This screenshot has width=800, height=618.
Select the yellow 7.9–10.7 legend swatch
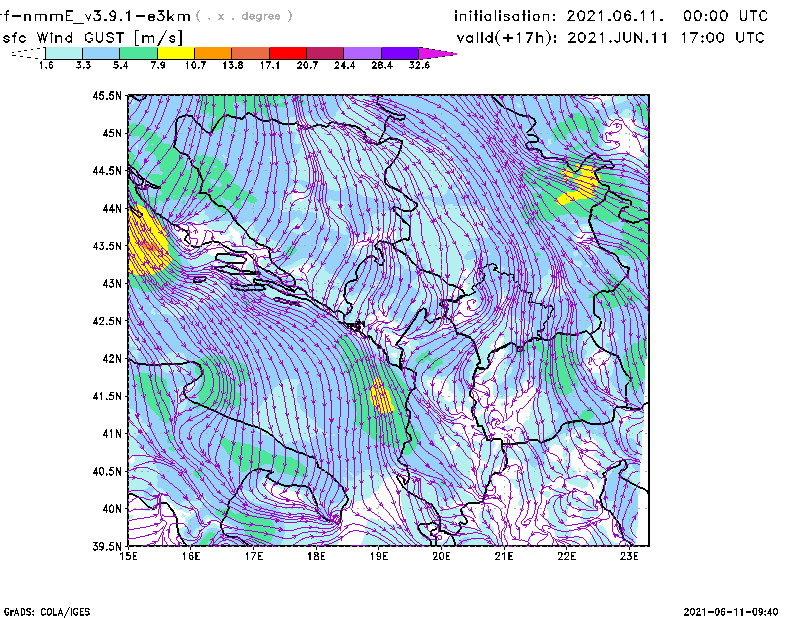(176, 53)
